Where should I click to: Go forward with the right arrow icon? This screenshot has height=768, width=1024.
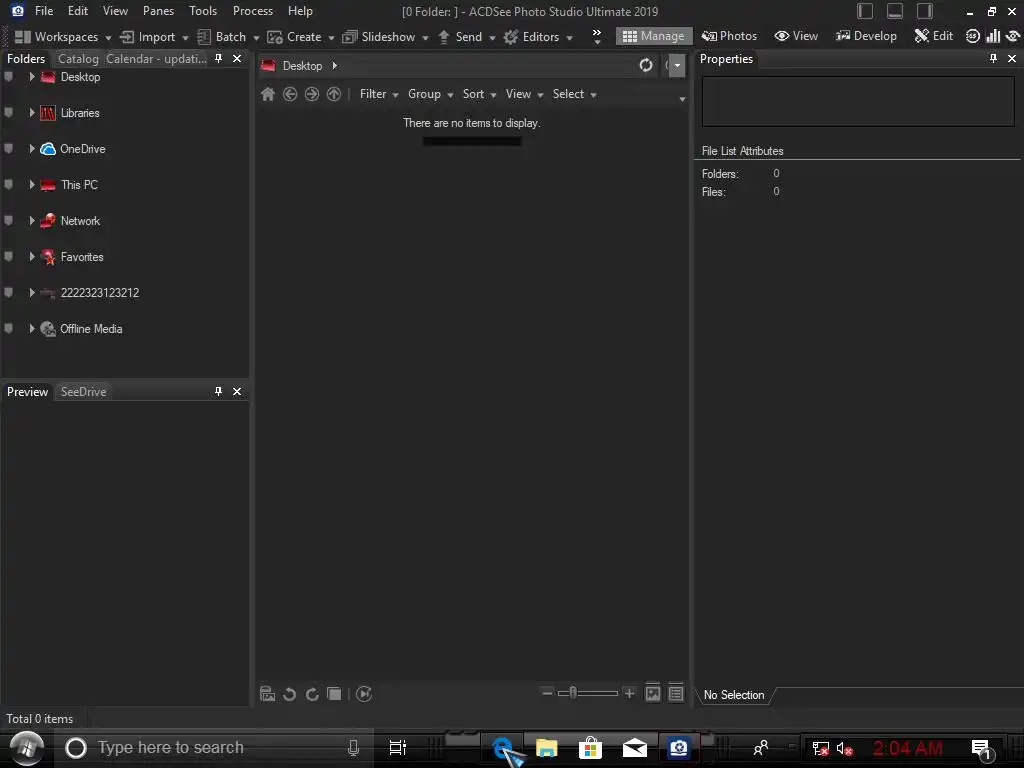pyautogui.click(x=312, y=94)
